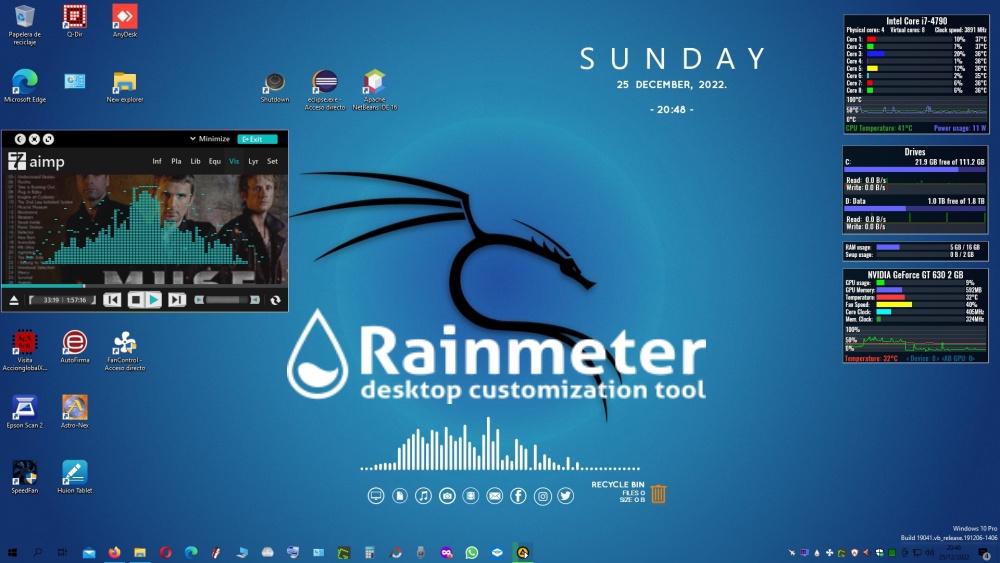
Task: Click the Exit button in AIMP
Action: click(x=257, y=139)
